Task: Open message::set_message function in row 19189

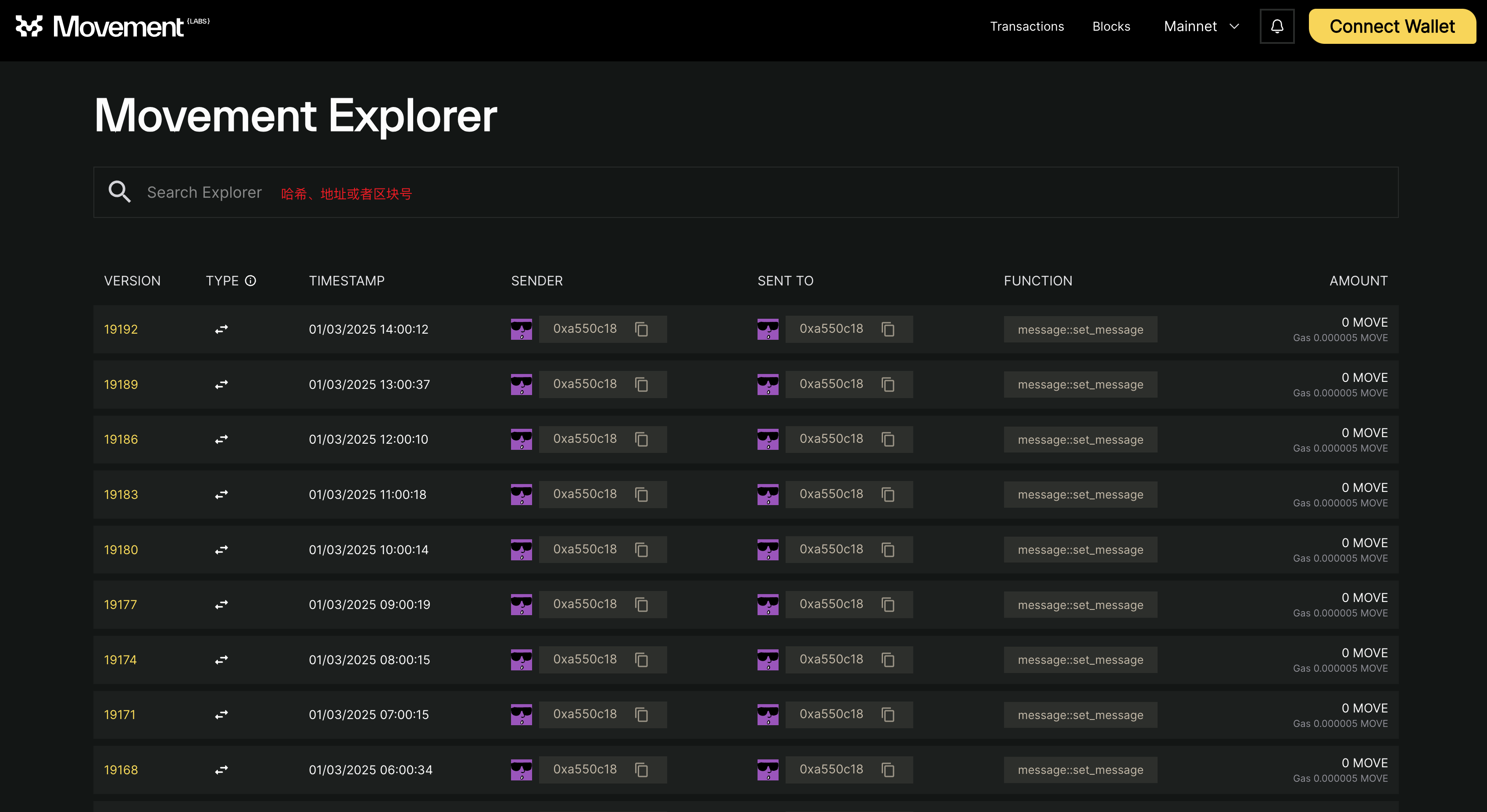Action: point(1081,385)
